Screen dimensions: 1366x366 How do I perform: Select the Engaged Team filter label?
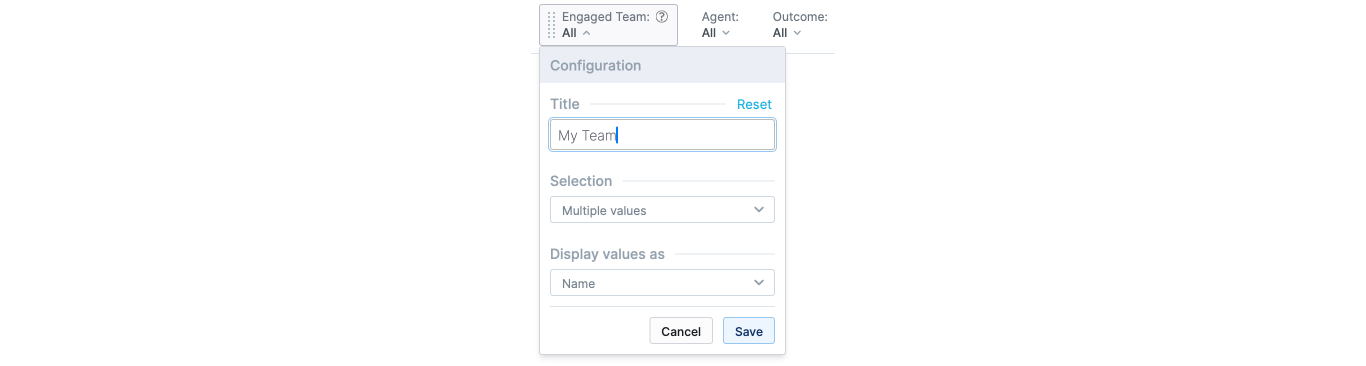(x=606, y=17)
